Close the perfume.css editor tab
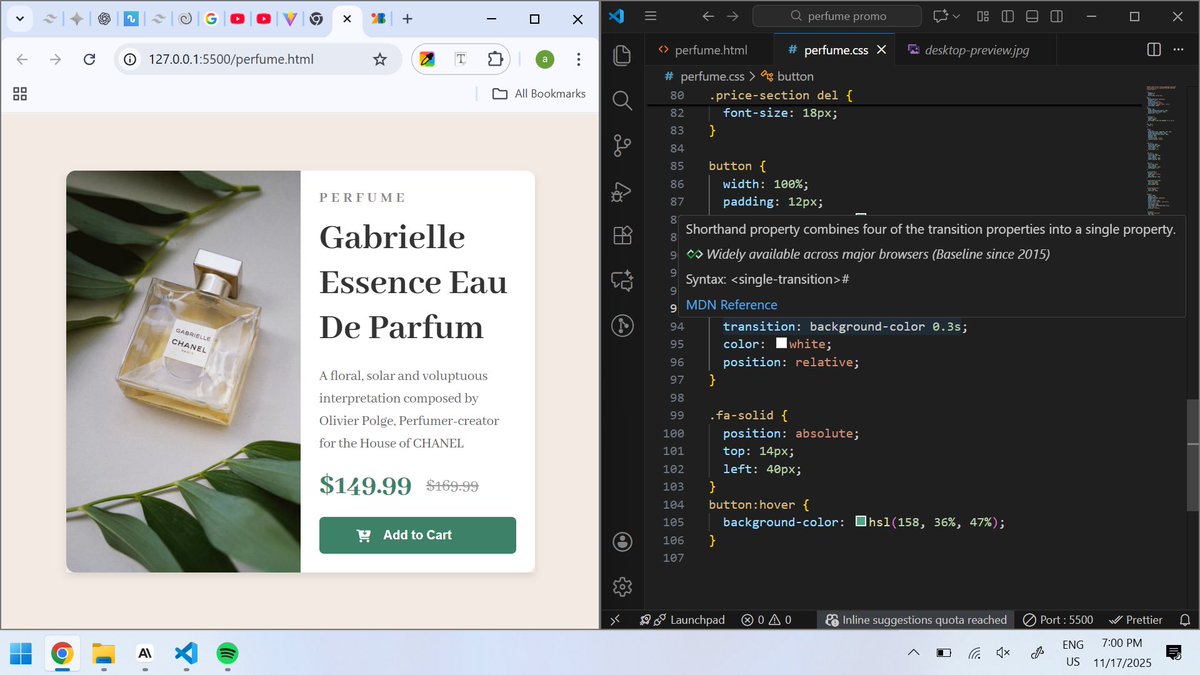Screen dimensions: 1200x675 tap(881, 49)
